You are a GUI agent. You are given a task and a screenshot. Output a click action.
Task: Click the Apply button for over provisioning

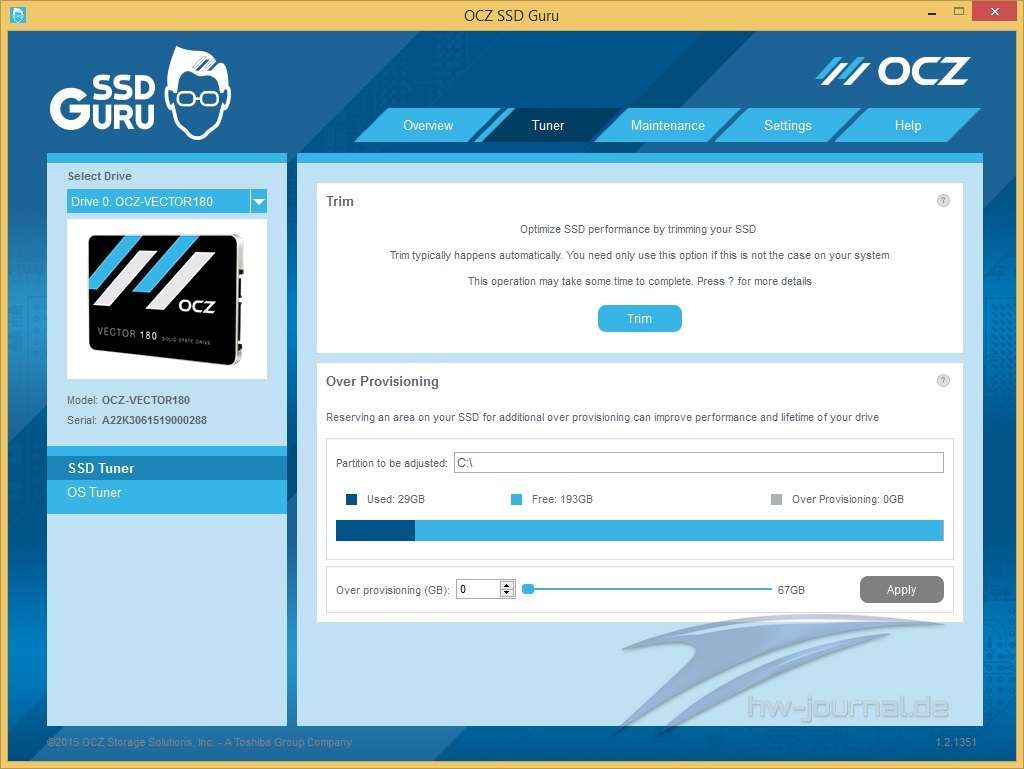pos(901,590)
